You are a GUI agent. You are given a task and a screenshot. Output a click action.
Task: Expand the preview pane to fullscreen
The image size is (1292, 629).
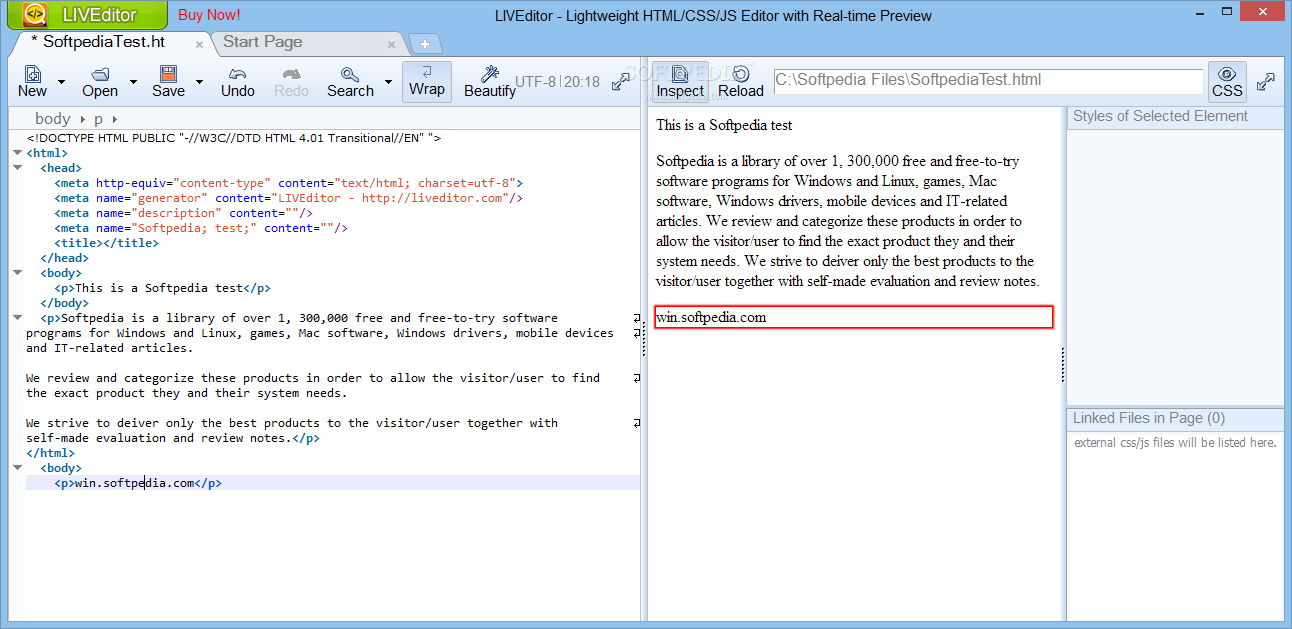(1266, 82)
